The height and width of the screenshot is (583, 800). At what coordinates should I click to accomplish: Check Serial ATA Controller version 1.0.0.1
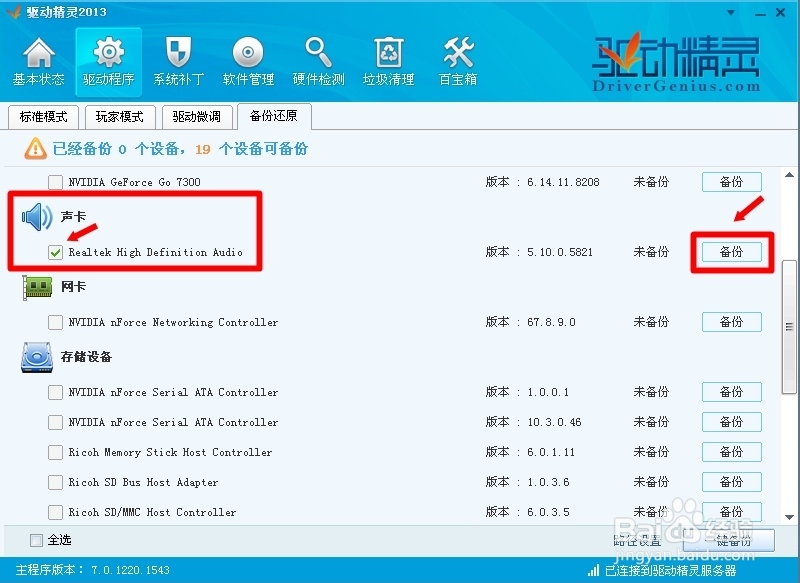[55, 392]
